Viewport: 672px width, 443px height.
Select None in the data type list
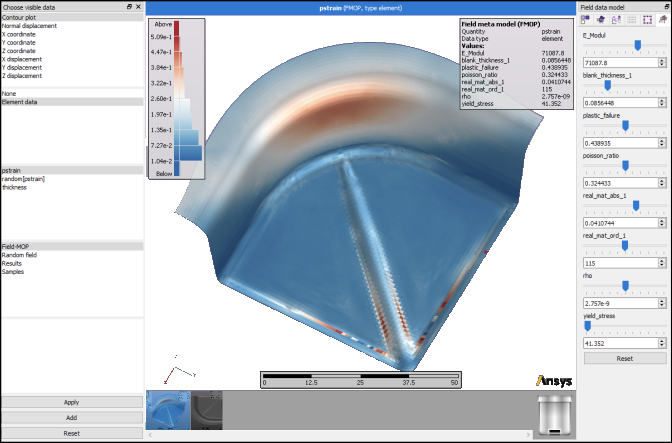point(72,93)
